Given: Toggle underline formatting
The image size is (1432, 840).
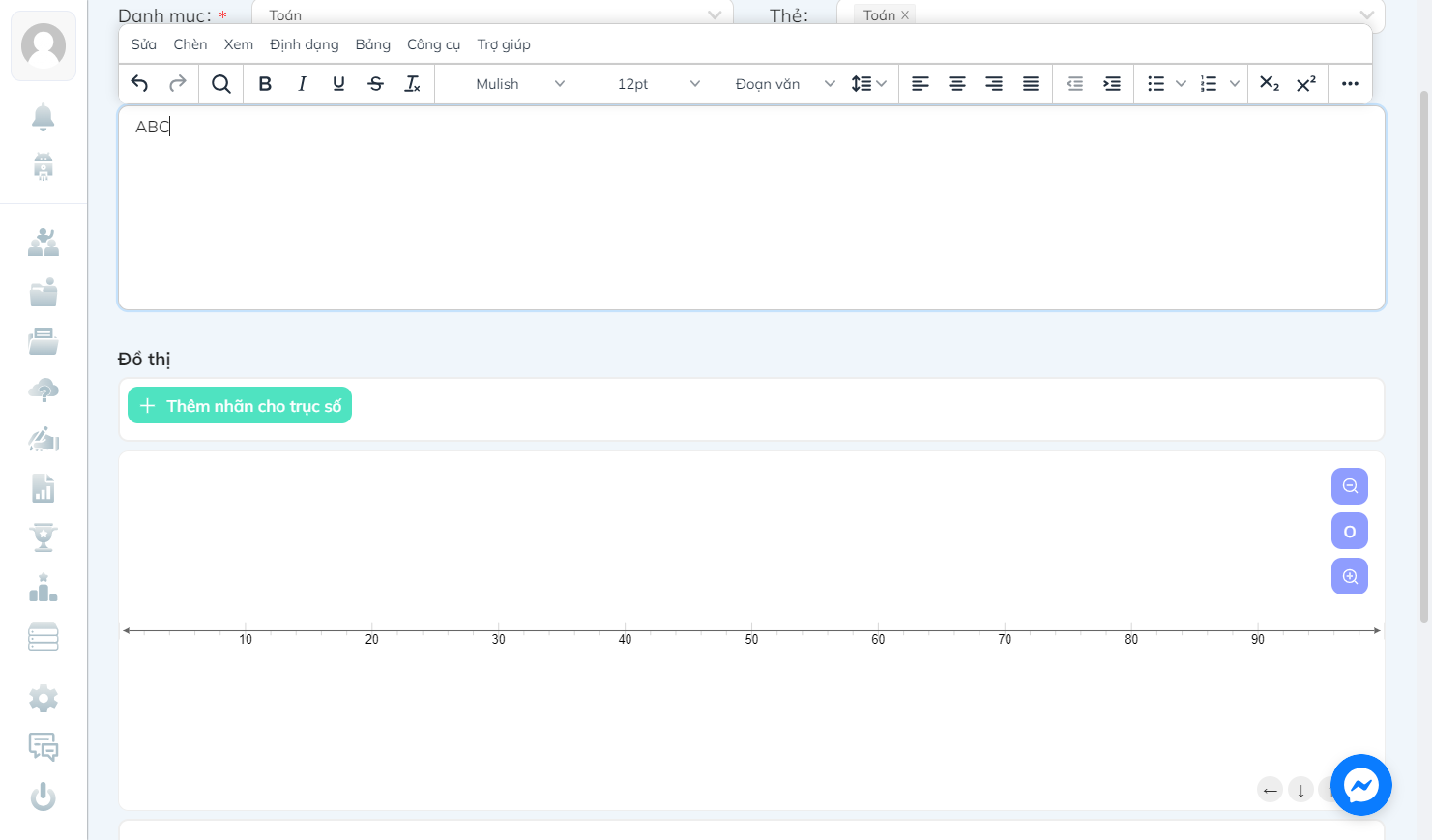Looking at the screenshot, I should coord(338,84).
